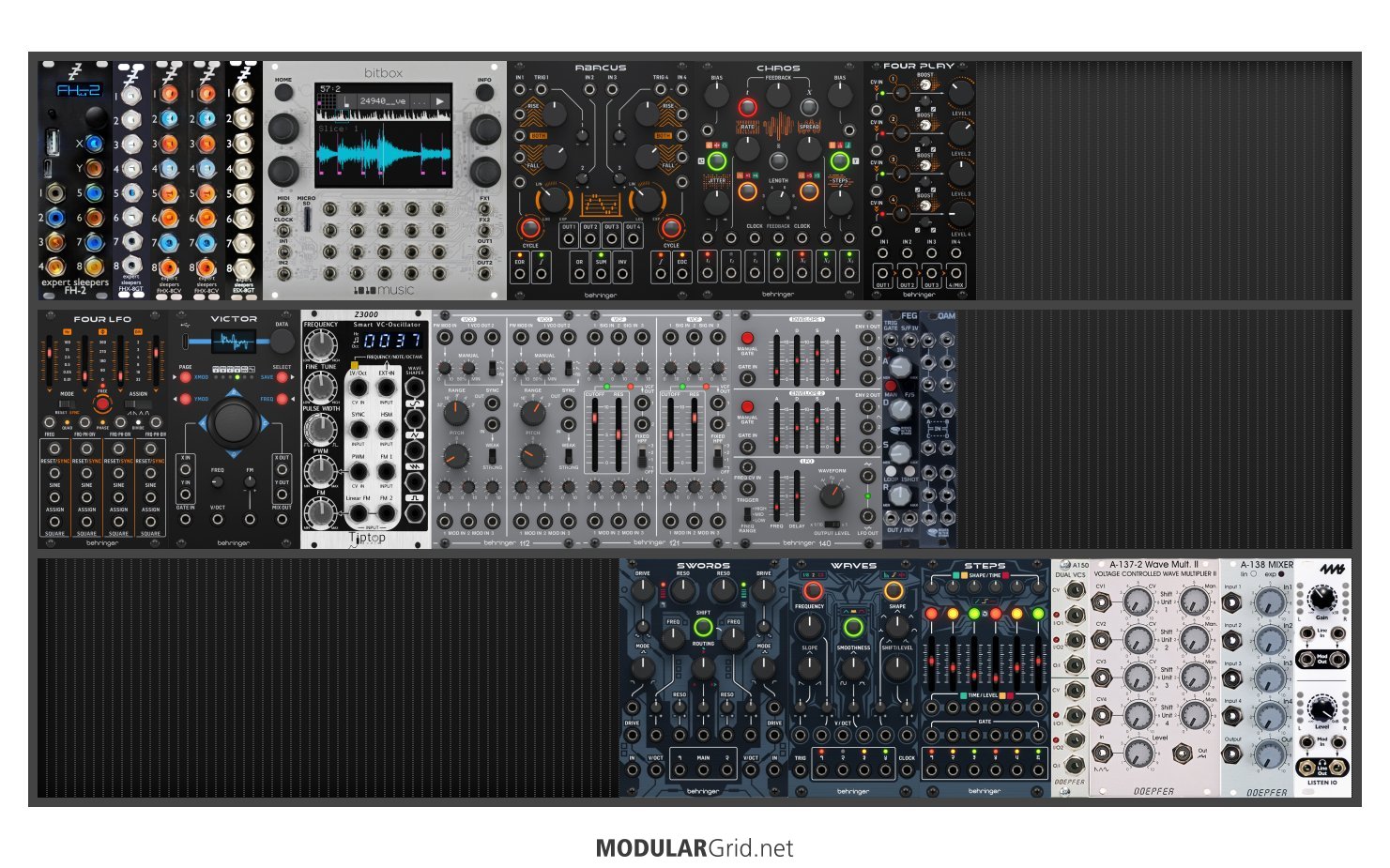Click the green SHIFT button on Swords

click(703, 628)
